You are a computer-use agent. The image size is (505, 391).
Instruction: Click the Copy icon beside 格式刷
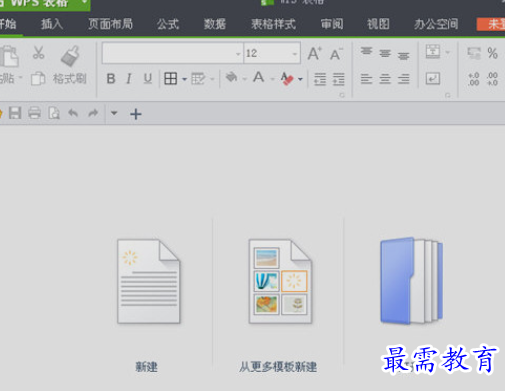(x=38, y=79)
